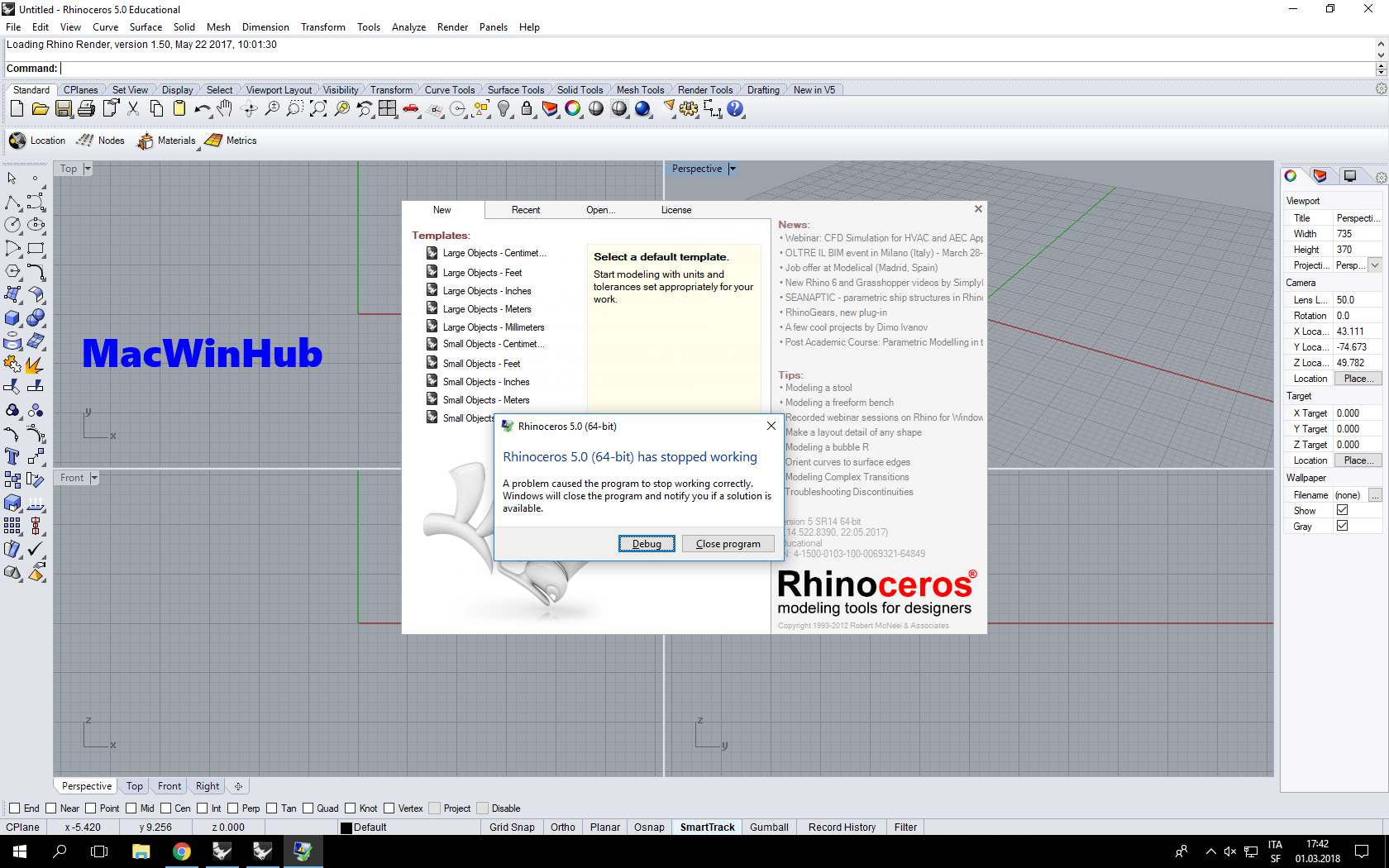Open Chrome from the Windows taskbar
The image size is (1389, 868).
tap(182, 851)
